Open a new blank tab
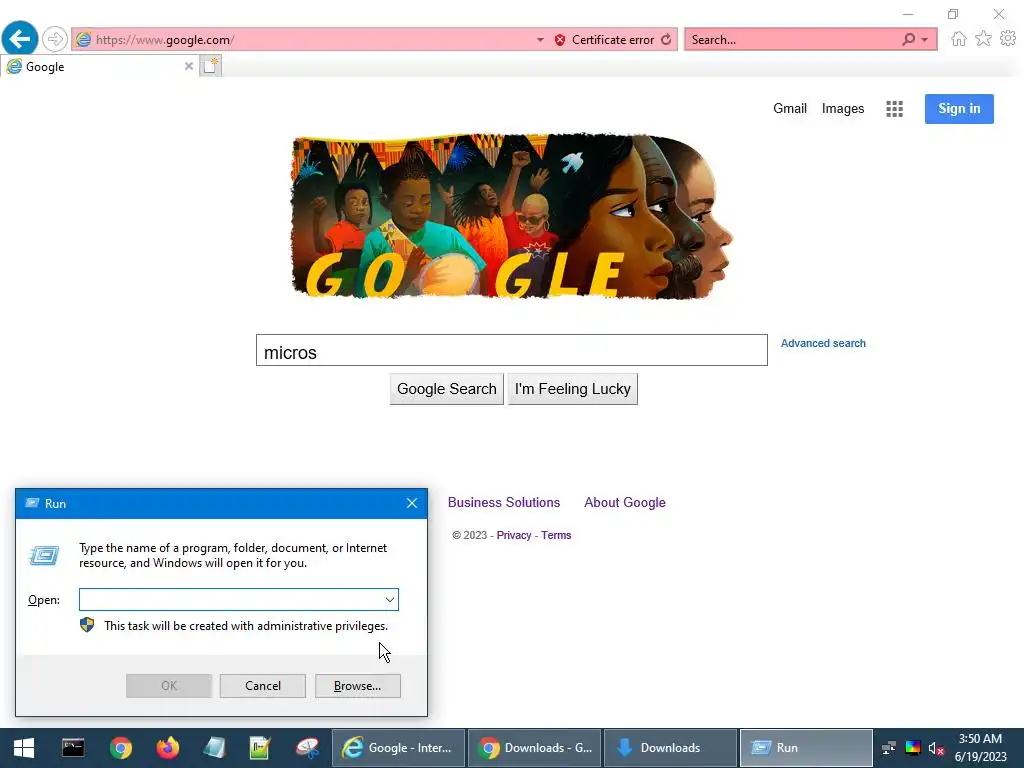The image size is (1024, 768). click(x=210, y=66)
